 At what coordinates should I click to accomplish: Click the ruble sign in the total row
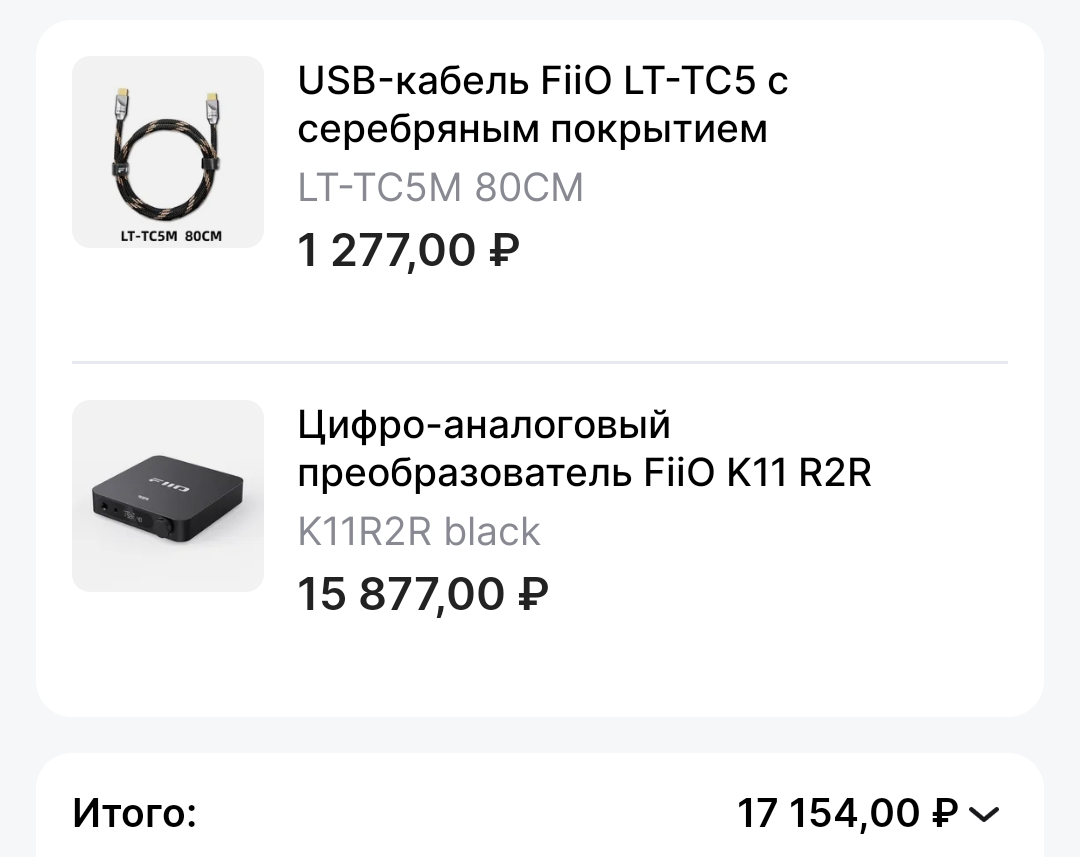pyautogui.click(x=944, y=813)
